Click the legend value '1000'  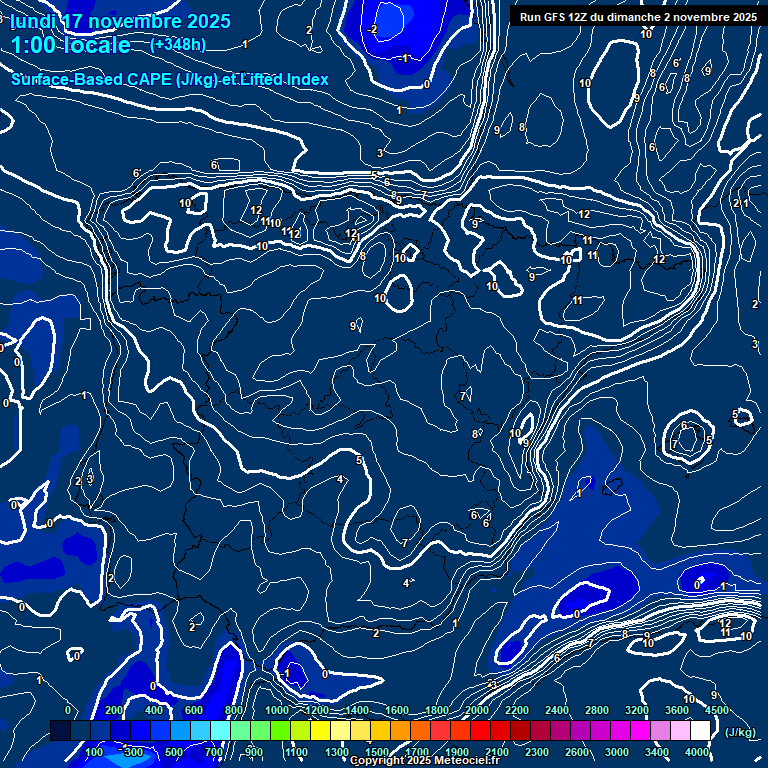[x=277, y=710]
